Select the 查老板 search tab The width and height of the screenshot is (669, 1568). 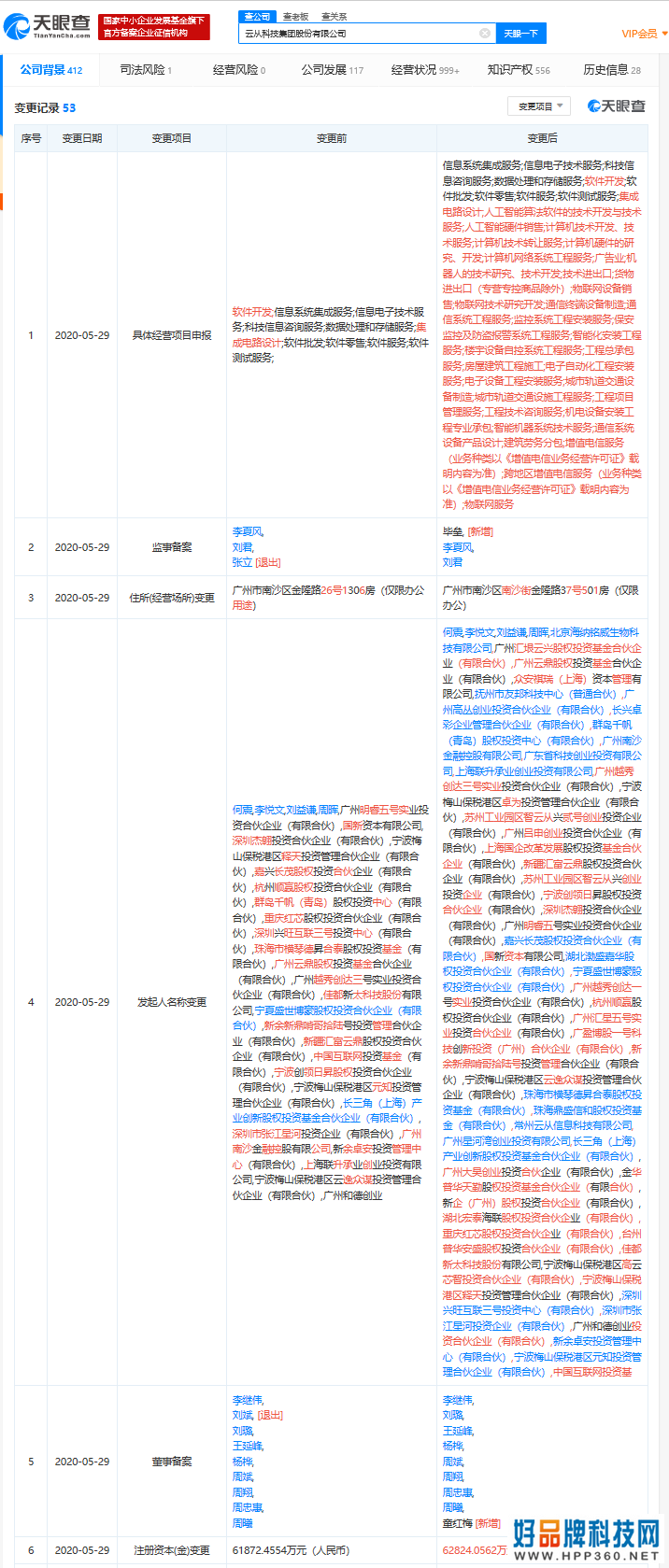pyautogui.click(x=295, y=17)
